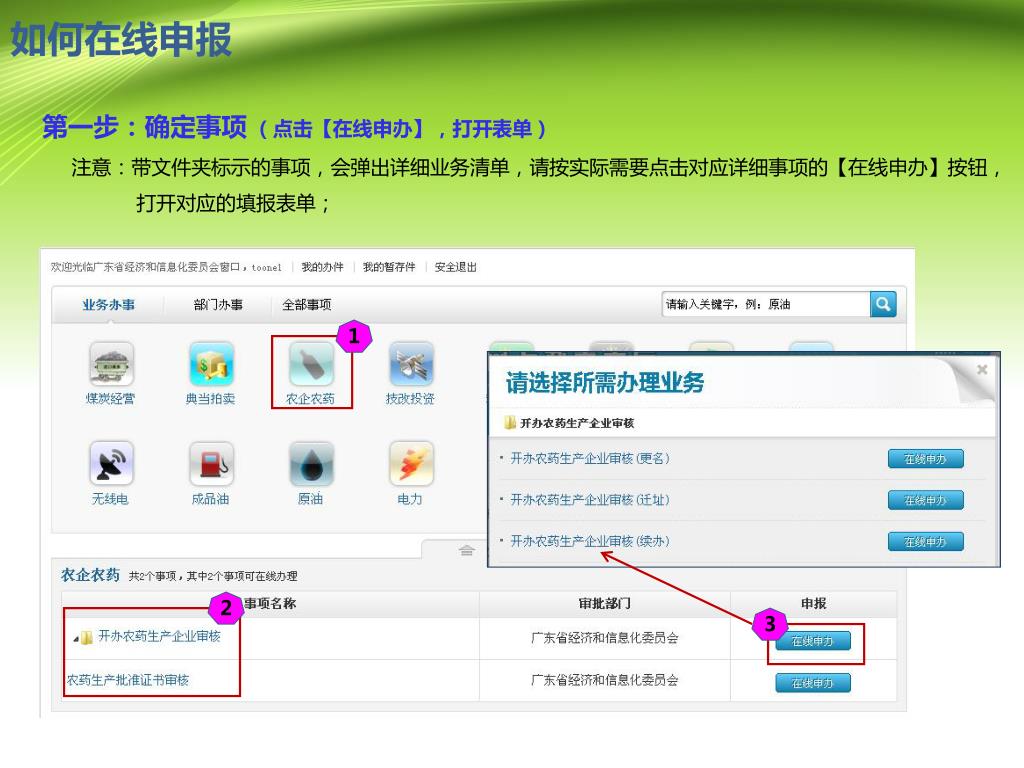This screenshot has height=768, width=1024.
Task: Click popup section title 开办农药生产企业审核
Action: [x=577, y=423]
